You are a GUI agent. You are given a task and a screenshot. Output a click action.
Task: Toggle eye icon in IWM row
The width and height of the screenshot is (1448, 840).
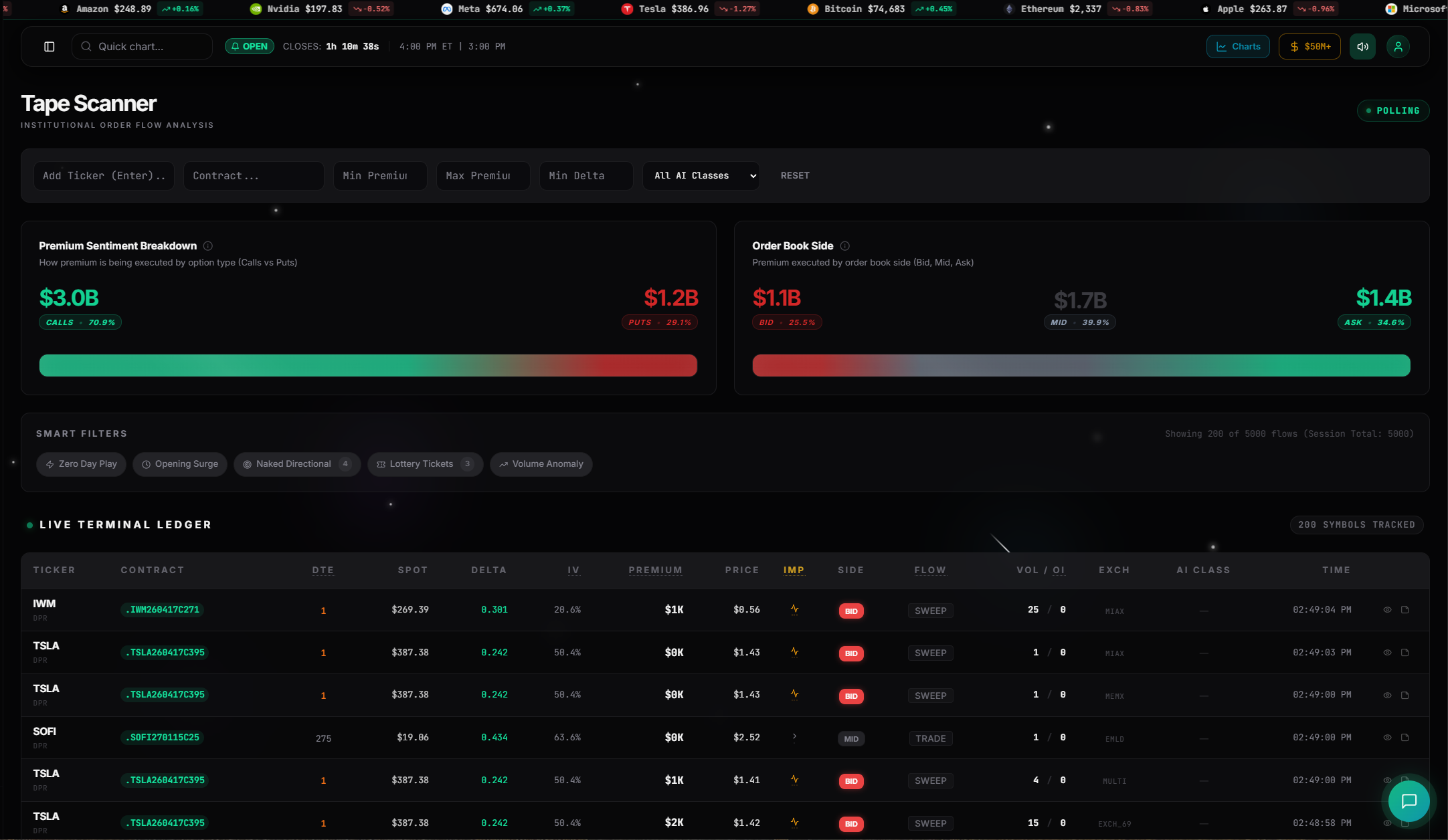point(1387,609)
